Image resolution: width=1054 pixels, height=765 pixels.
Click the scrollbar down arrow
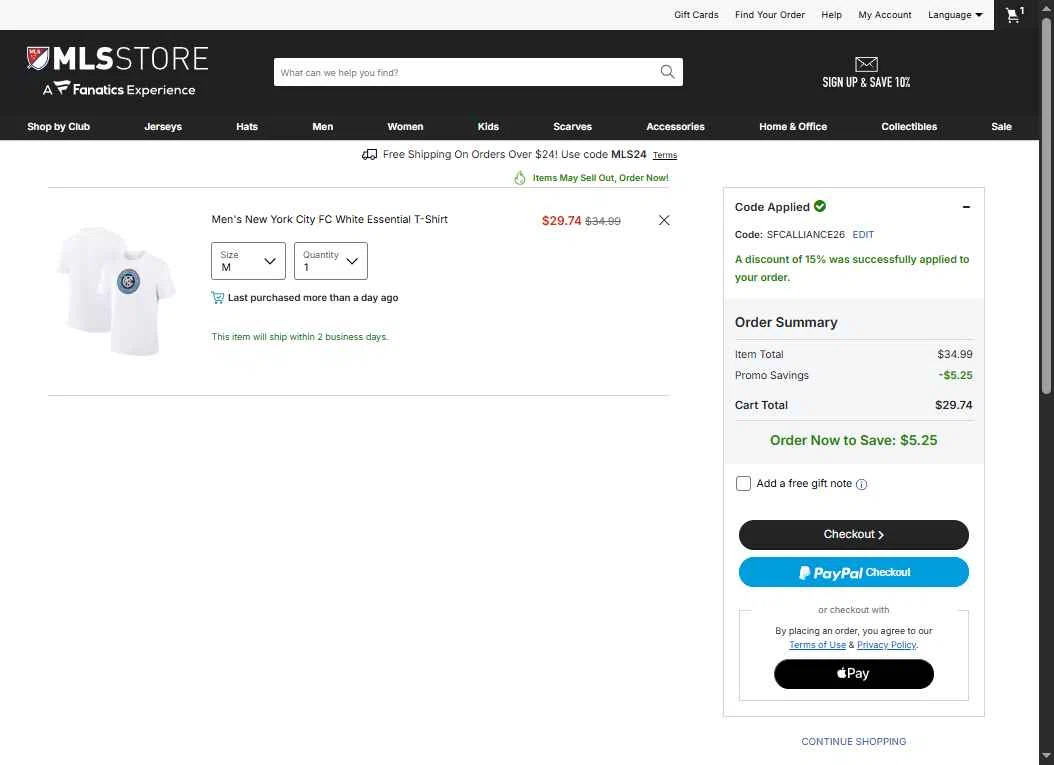[1046, 757]
